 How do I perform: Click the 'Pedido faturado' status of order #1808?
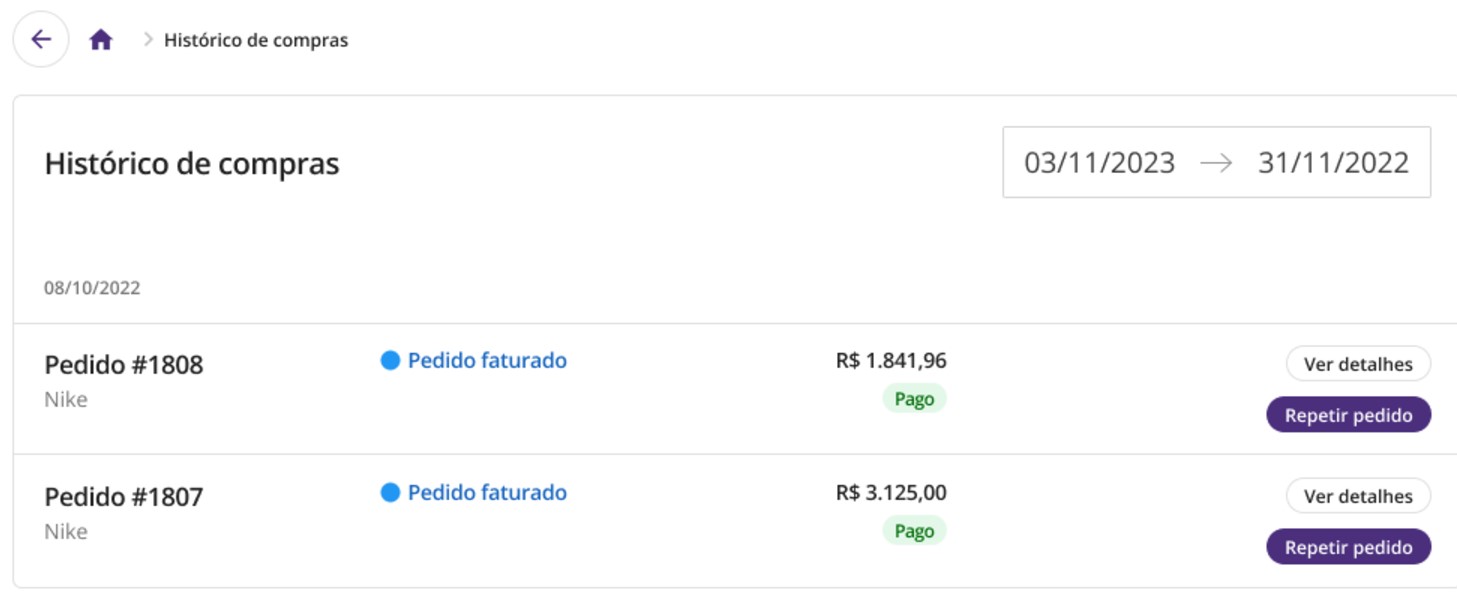click(487, 361)
